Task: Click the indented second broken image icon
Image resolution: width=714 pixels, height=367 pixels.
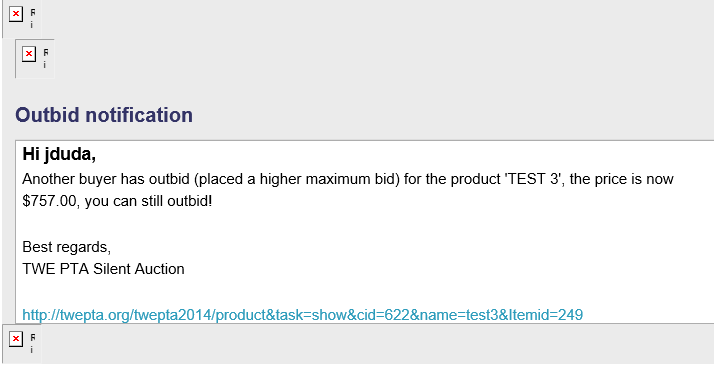Action: coord(29,55)
